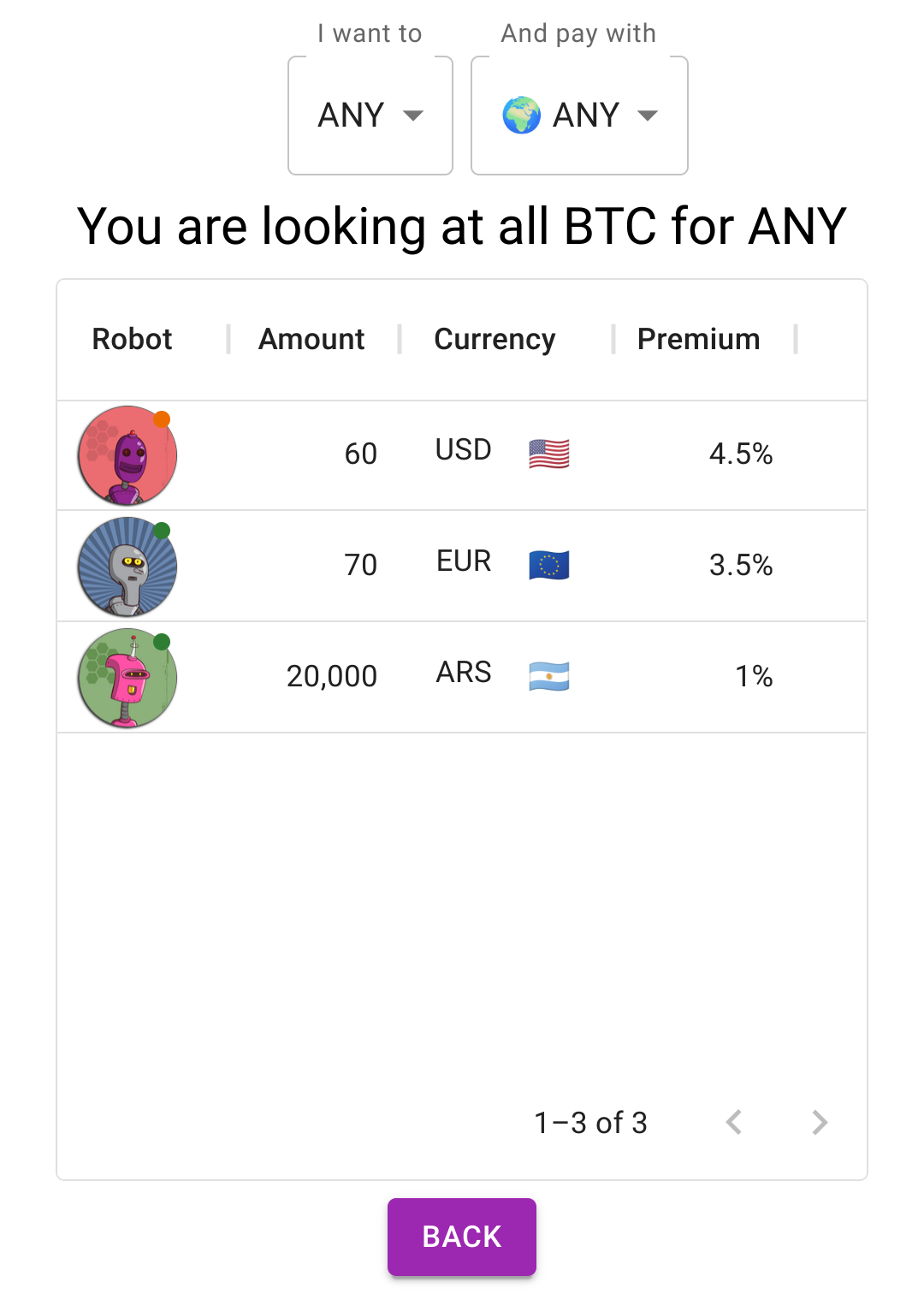This screenshot has height=1294, width=924.
Task: Sort by the Currency column header
Action: [495, 339]
